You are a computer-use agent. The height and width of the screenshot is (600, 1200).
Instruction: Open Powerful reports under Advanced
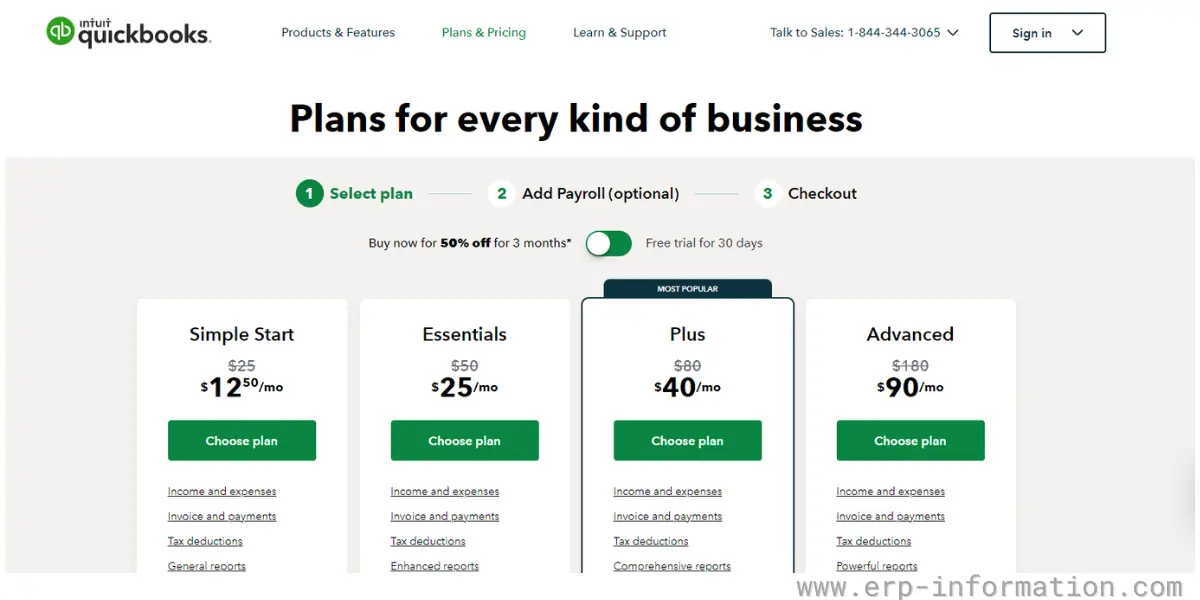(877, 566)
